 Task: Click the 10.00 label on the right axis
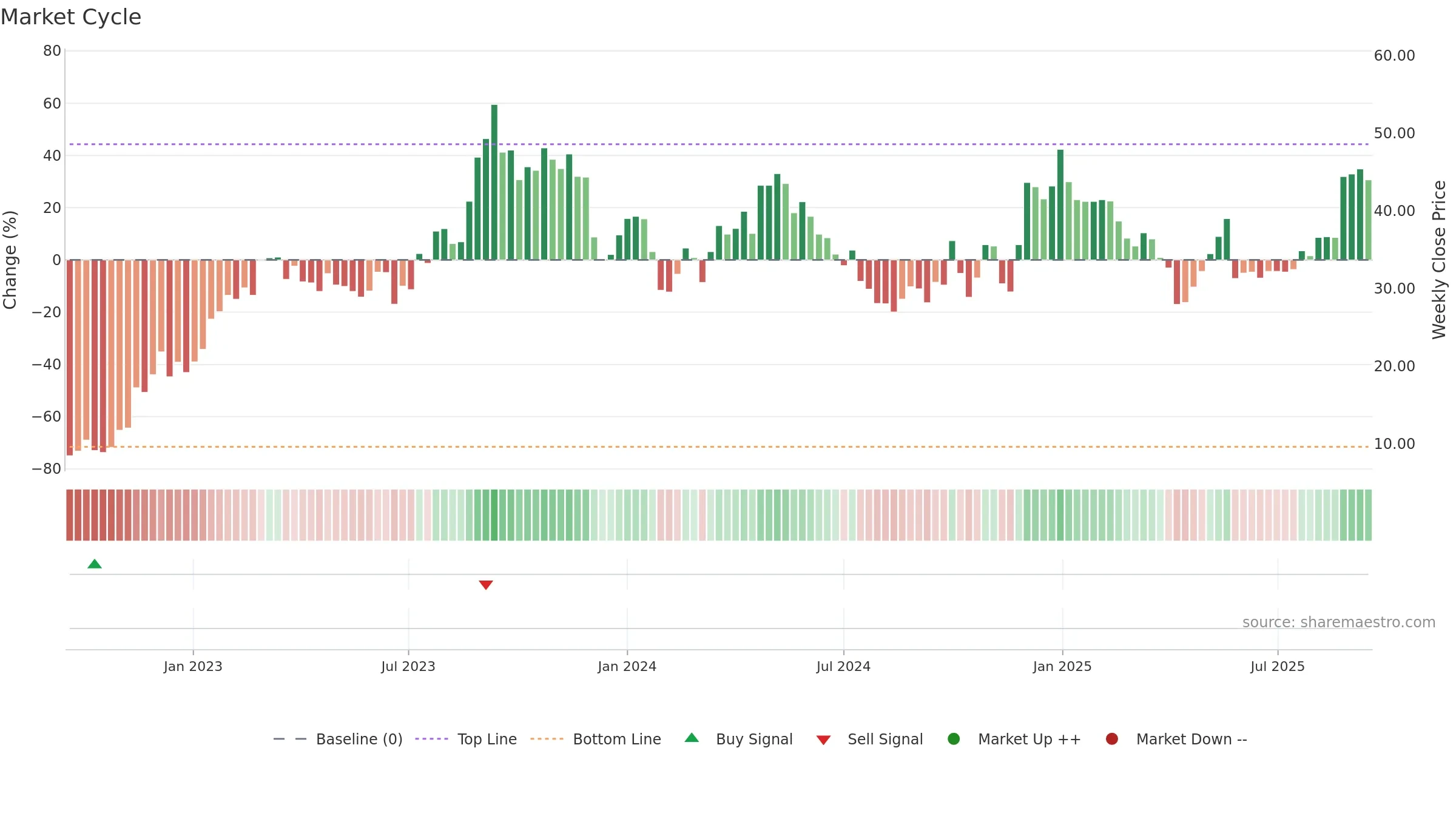1394,444
